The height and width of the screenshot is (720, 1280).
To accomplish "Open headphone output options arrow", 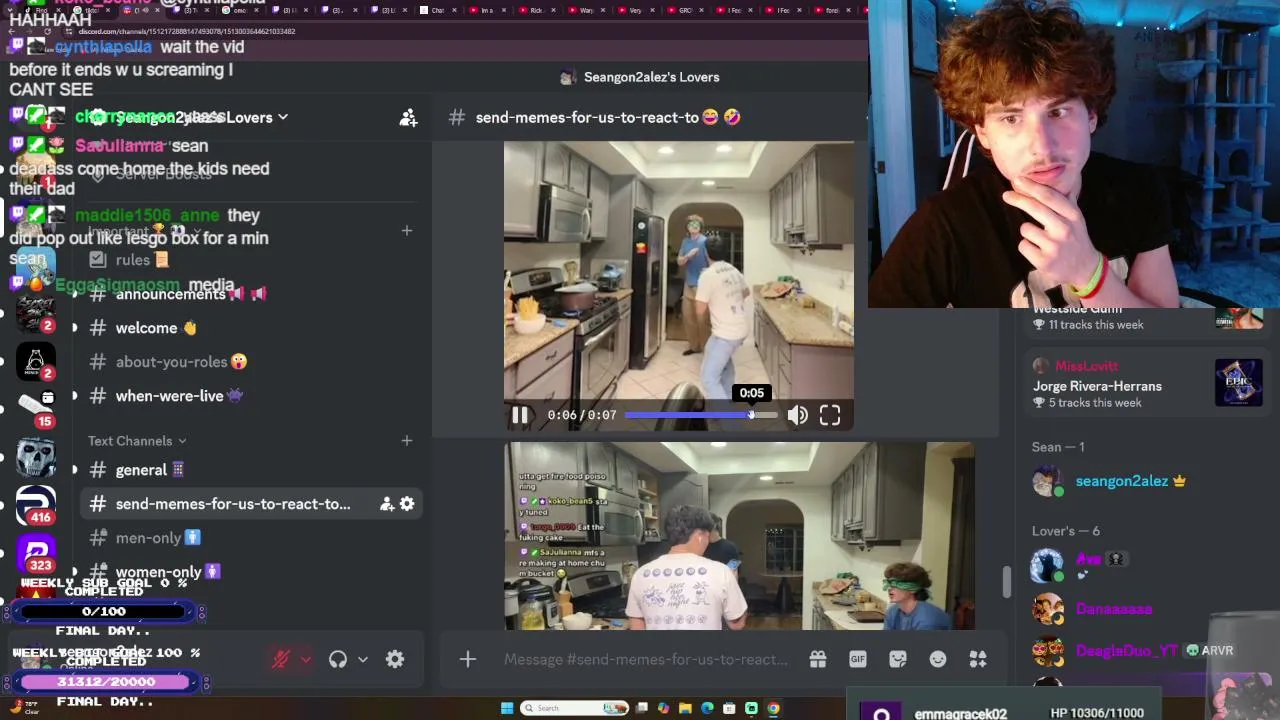I will point(363,659).
